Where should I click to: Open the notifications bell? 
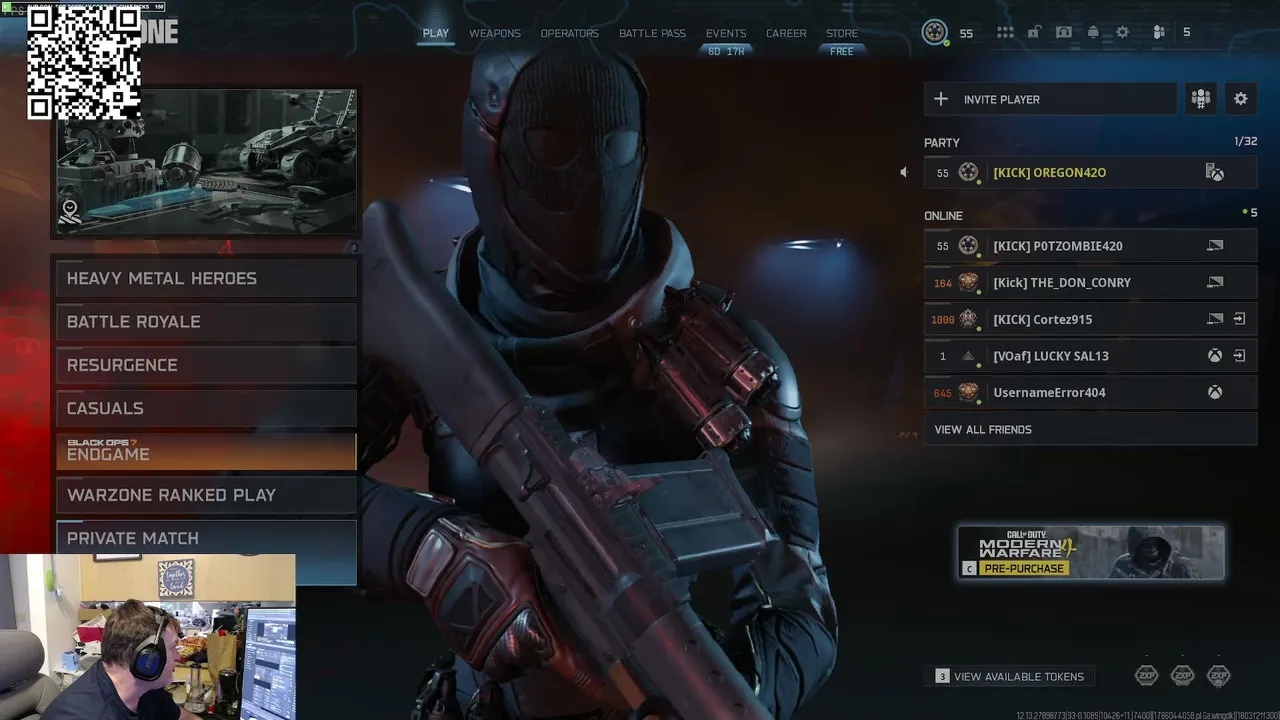pyautogui.click(x=1093, y=32)
